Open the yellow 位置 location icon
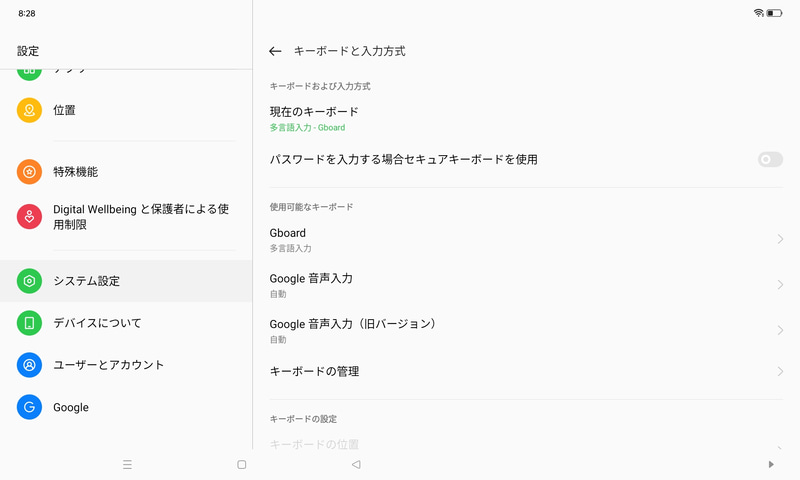Image resolution: width=800 pixels, height=480 pixels. coord(29,110)
